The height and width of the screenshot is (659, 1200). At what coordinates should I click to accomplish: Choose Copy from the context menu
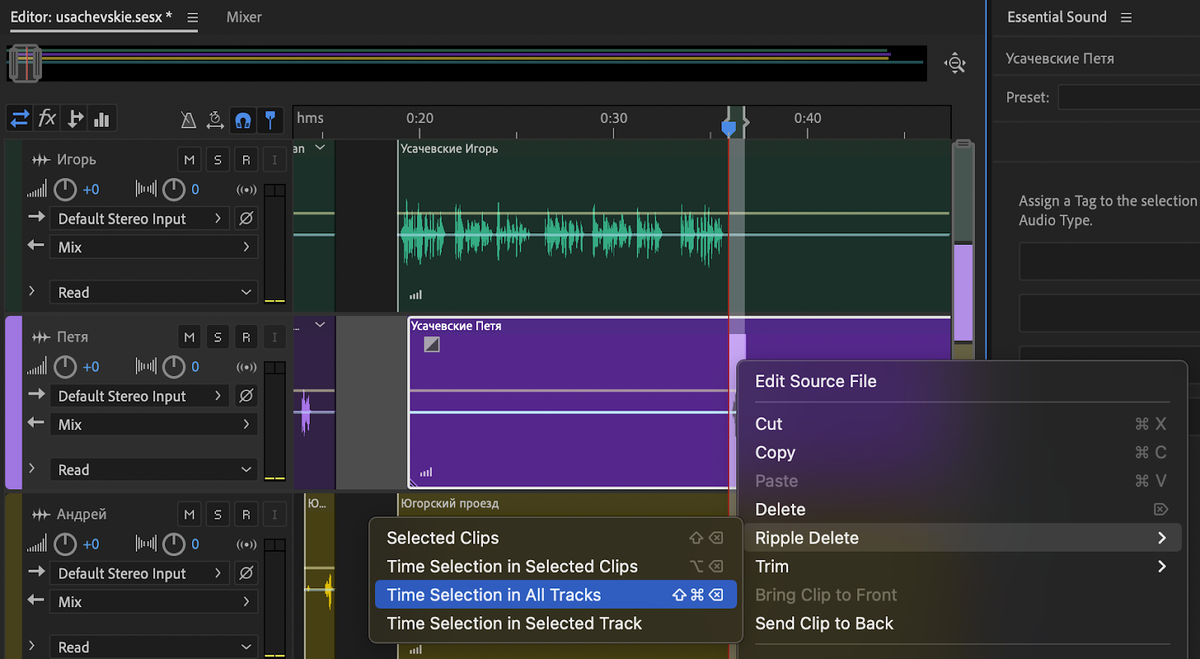pyautogui.click(x=962, y=452)
